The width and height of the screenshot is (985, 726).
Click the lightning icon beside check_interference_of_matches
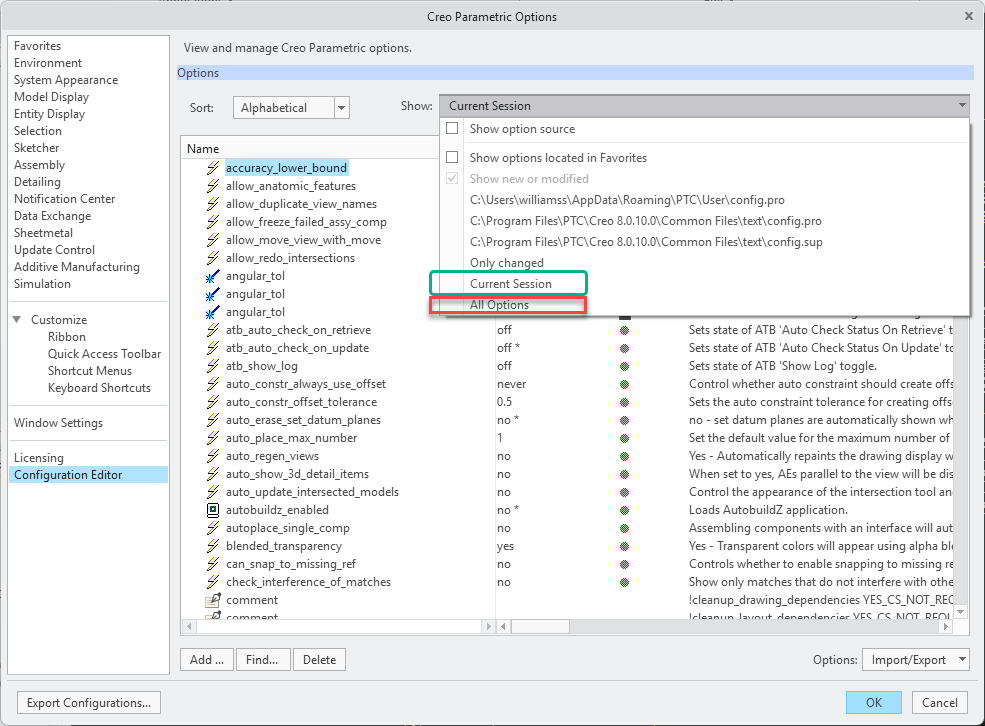pos(213,582)
